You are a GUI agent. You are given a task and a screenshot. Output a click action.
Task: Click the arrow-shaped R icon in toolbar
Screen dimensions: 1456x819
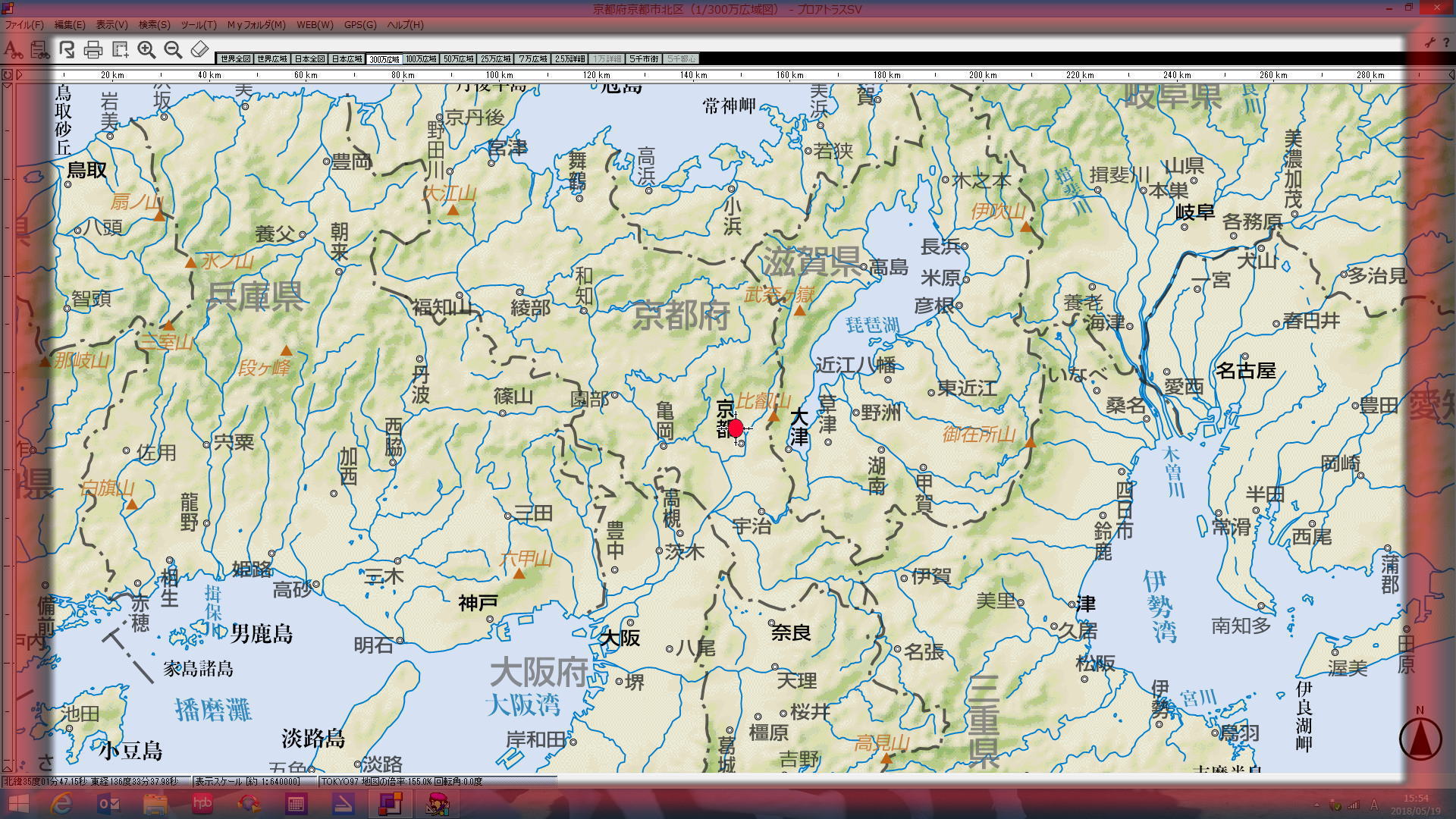coord(67,50)
